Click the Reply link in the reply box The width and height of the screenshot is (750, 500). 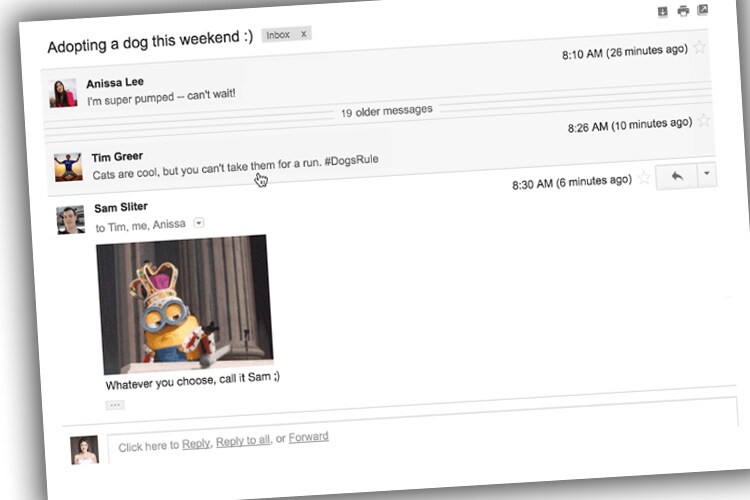195,444
